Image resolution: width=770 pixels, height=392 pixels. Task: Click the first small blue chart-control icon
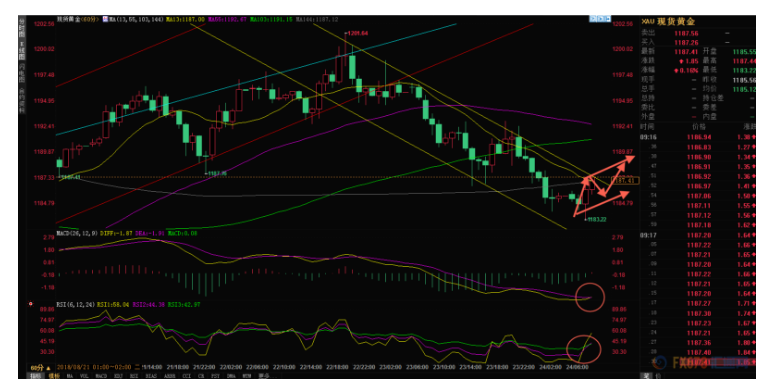[x=593, y=19]
